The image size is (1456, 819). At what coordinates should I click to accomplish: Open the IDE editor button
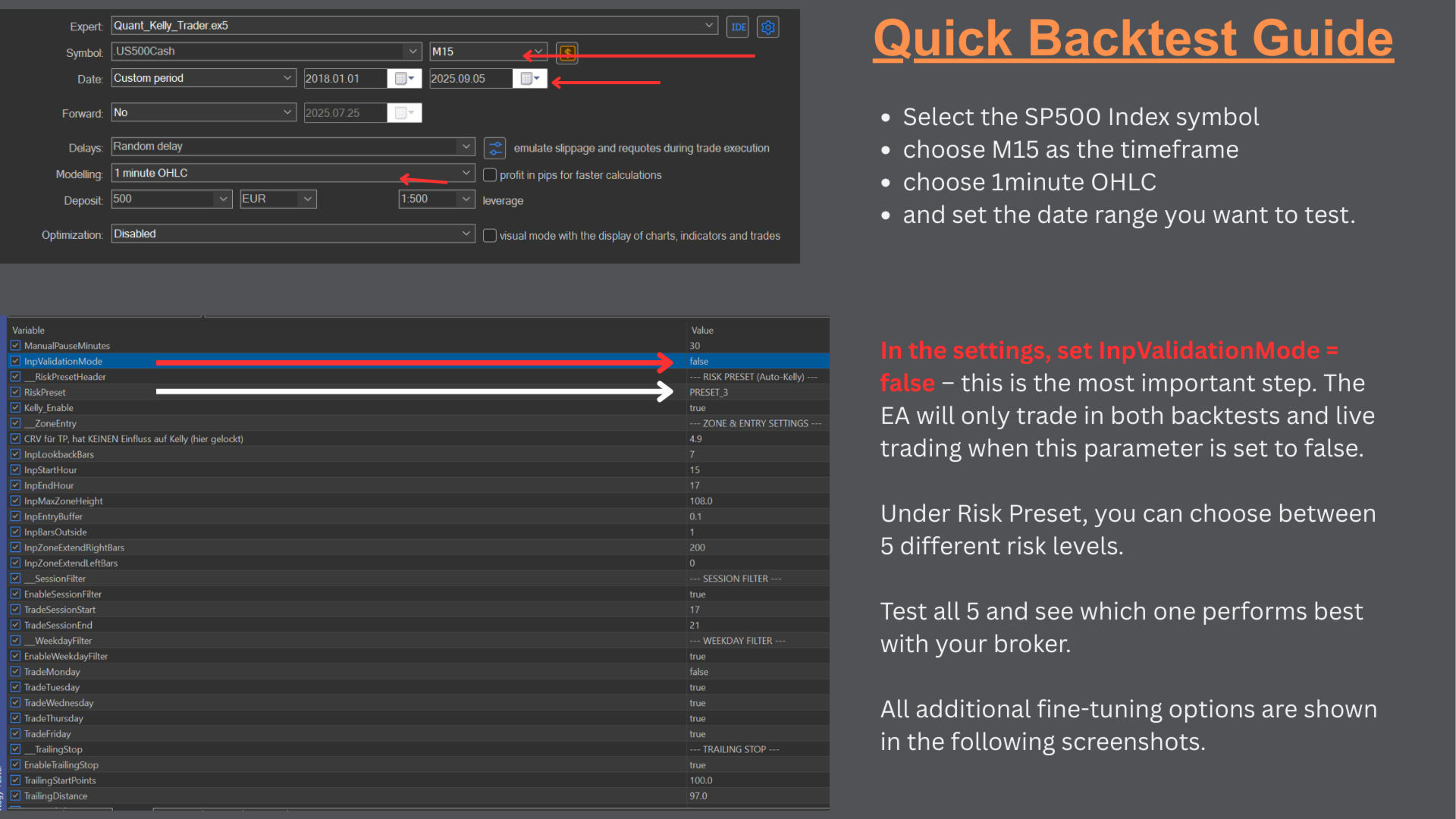coord(737,27)
